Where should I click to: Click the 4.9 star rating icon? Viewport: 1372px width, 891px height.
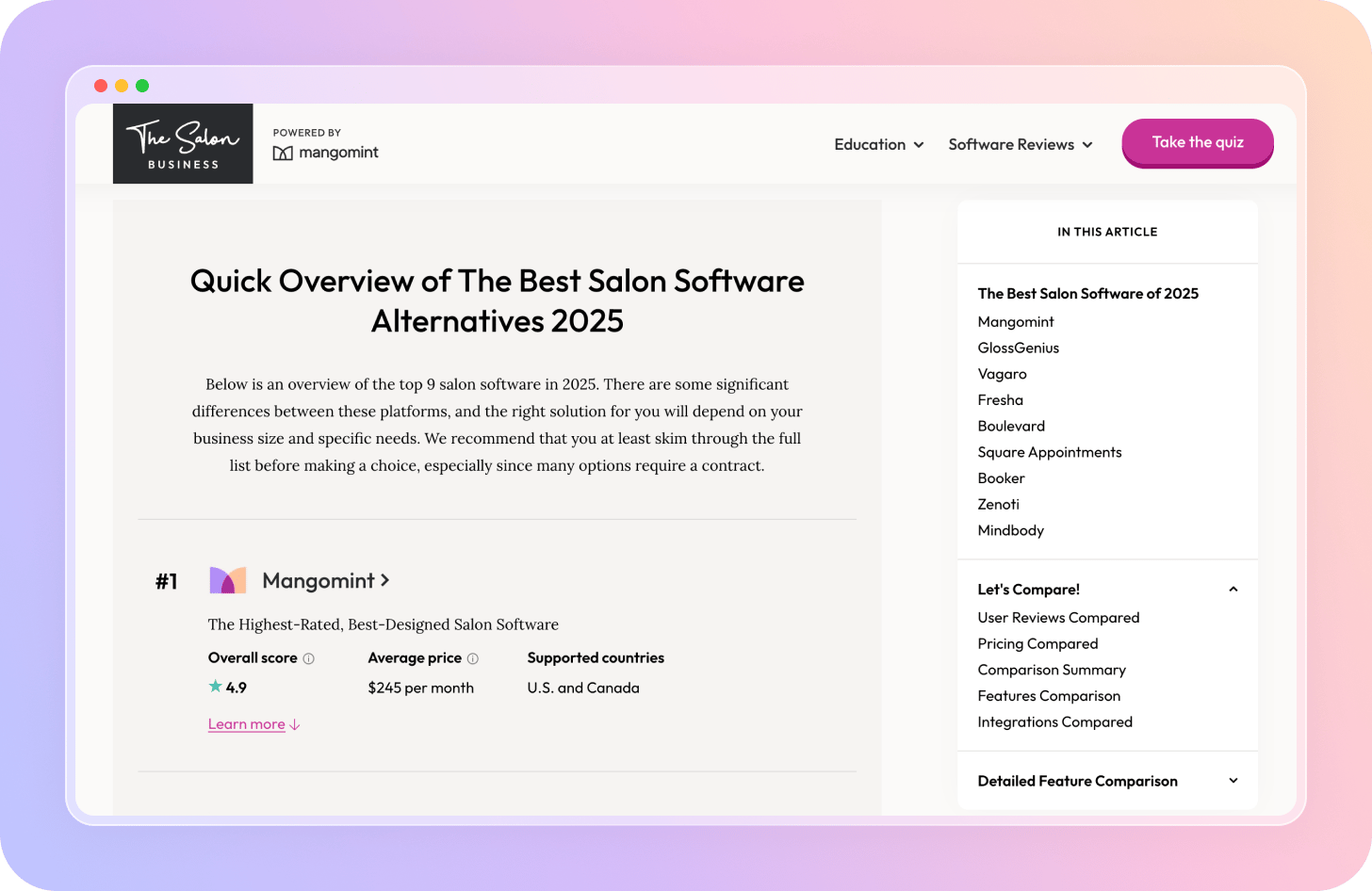216,687
